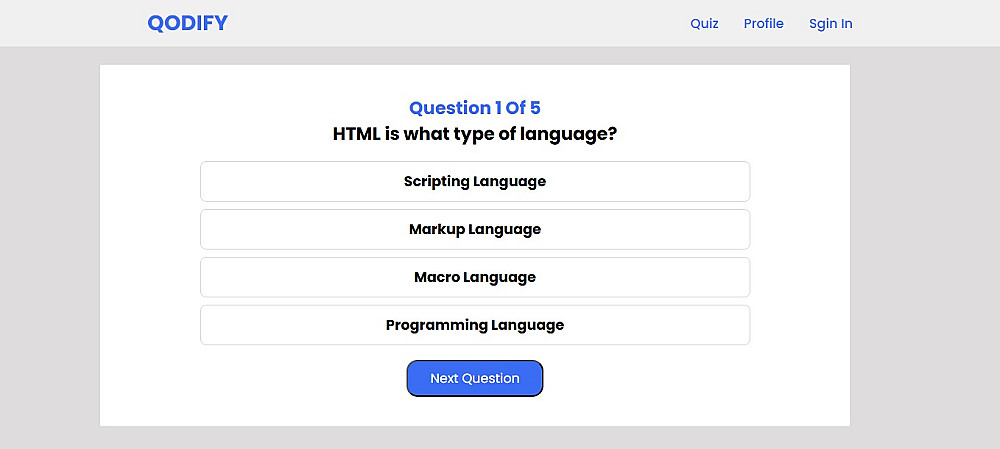Click the QODIFY logo
The image size is (1000, 449).
coord(187,23)
